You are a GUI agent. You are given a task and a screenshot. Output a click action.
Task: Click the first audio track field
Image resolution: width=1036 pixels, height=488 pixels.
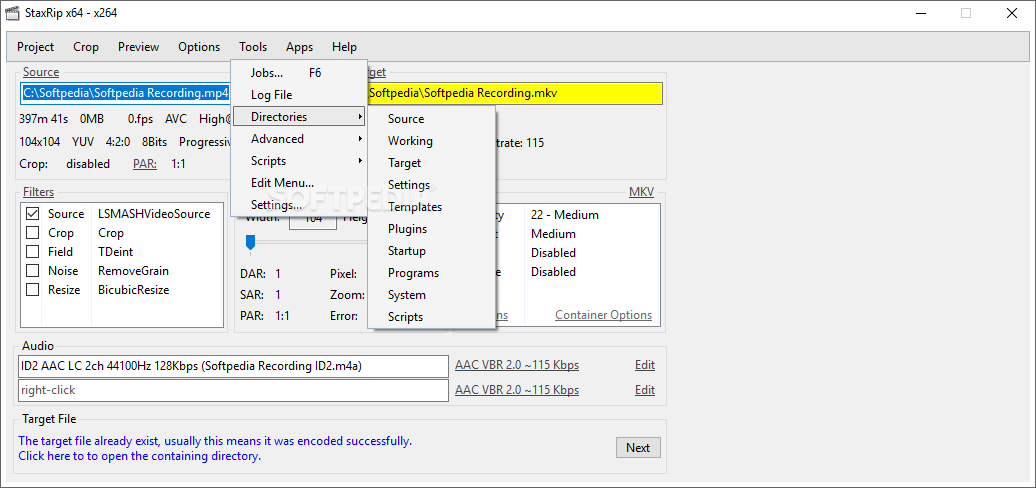(233, 366)
